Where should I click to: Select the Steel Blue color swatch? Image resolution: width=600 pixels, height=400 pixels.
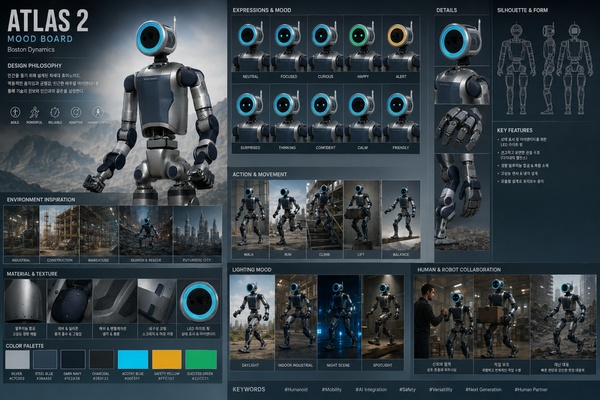point(45,359)
